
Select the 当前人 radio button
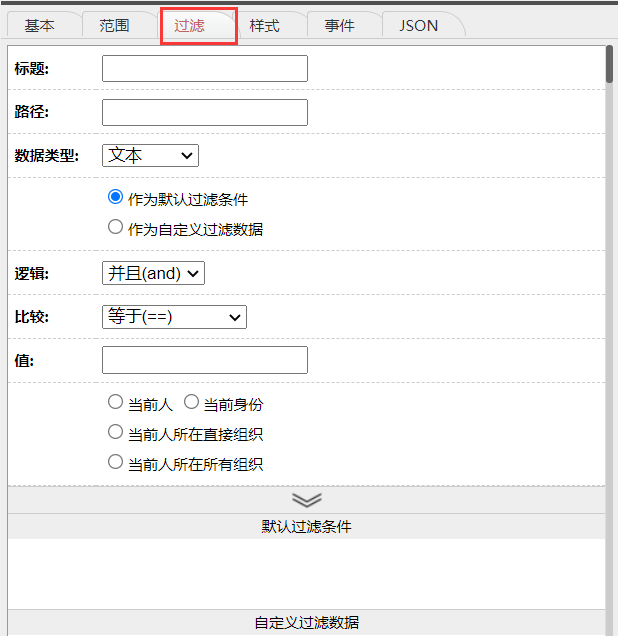click(x=115, y=403)
